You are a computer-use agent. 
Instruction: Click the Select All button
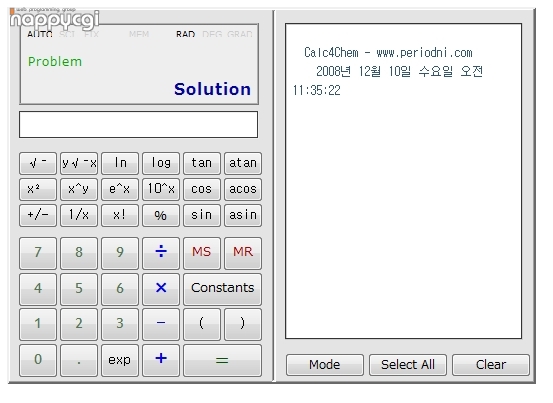click(x=408, y=365)
